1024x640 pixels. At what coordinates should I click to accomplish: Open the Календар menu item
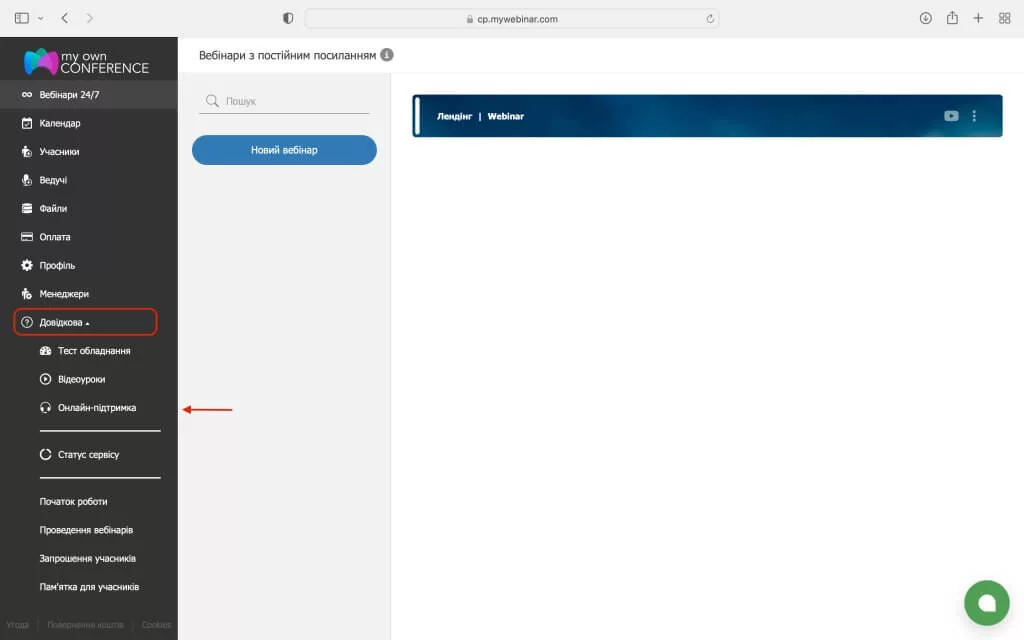(60, 123)
